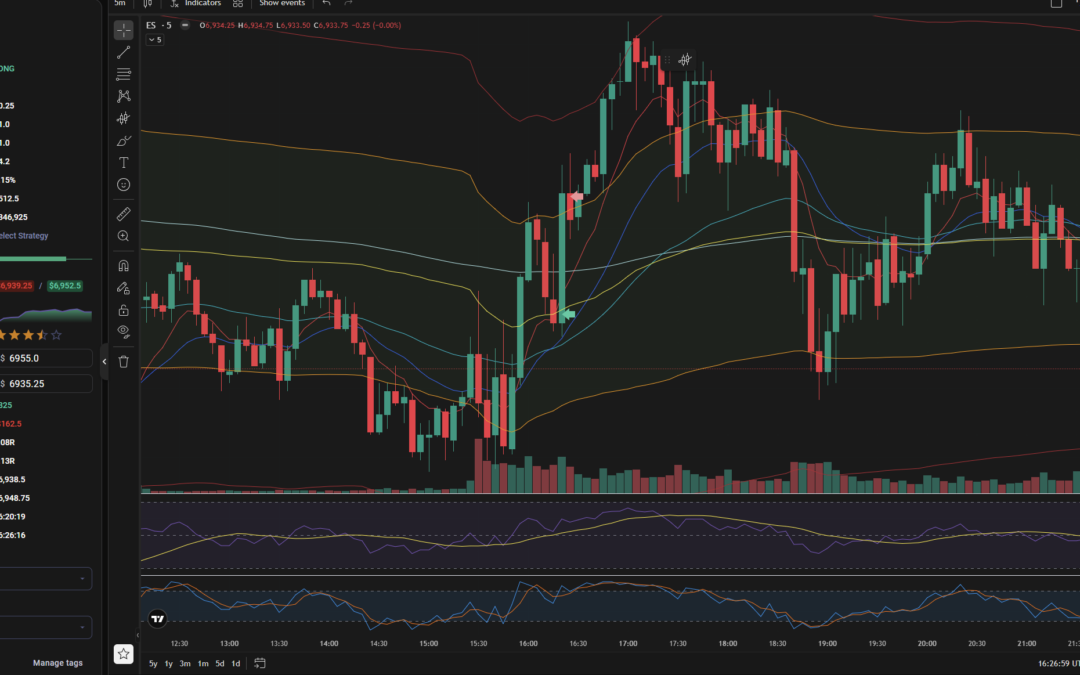Delete drawings with the trash icon
The height and width of the screenshot is (675, 1080).
click(x=123, y=361)
